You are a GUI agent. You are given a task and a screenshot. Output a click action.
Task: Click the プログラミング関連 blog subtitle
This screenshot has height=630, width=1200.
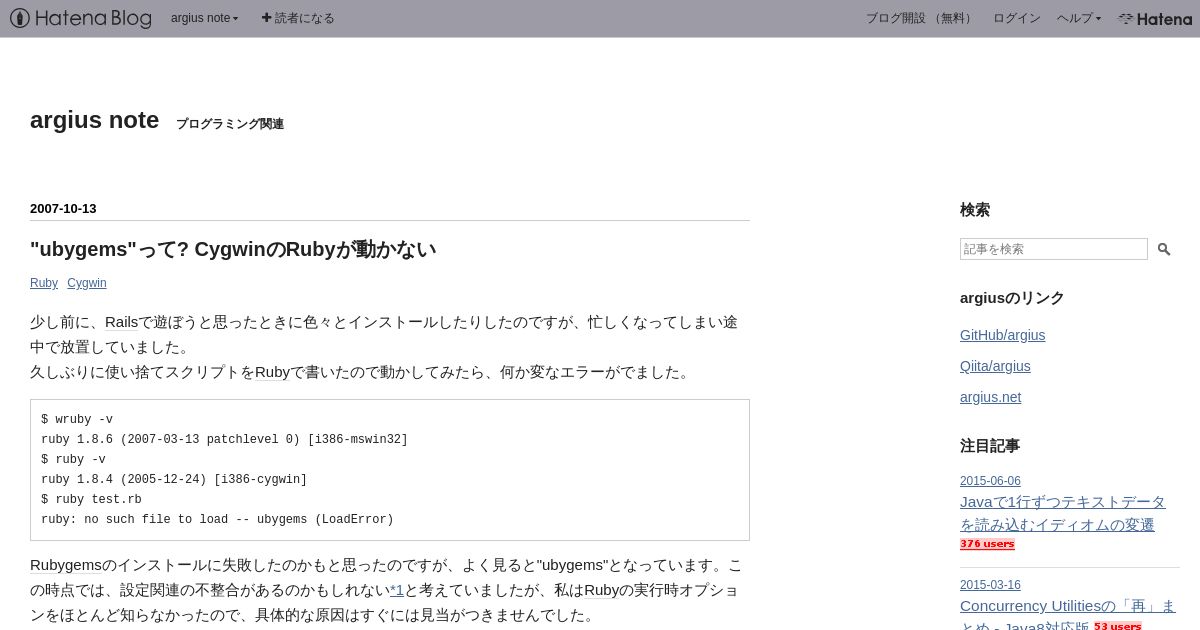point(230,124)
